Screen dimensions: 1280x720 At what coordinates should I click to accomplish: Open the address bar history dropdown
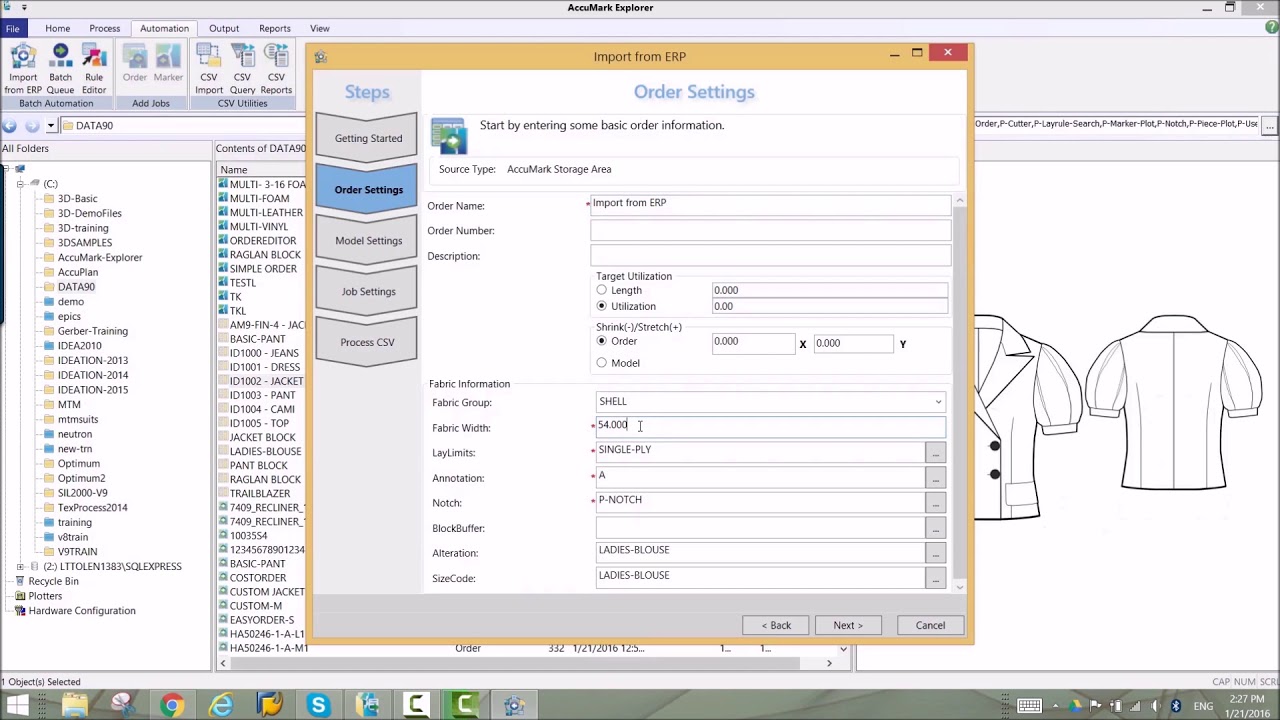[50, 126]
